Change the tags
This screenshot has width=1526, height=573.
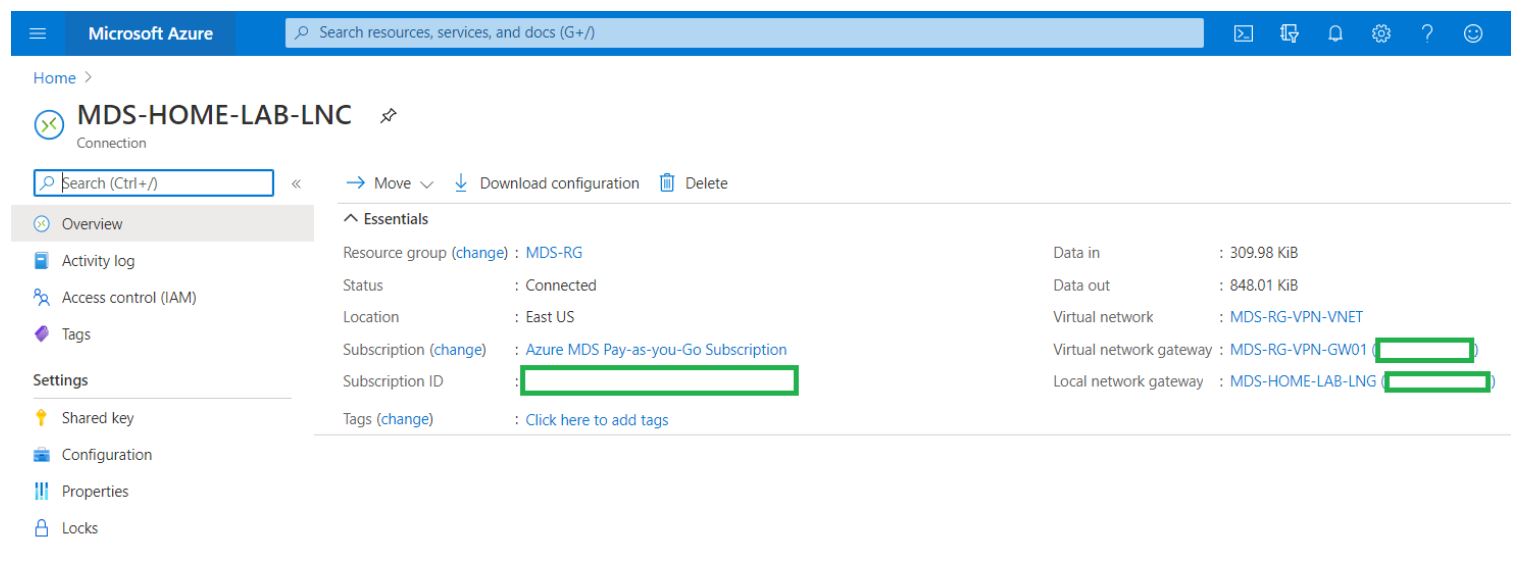click(x=405, y=420)
